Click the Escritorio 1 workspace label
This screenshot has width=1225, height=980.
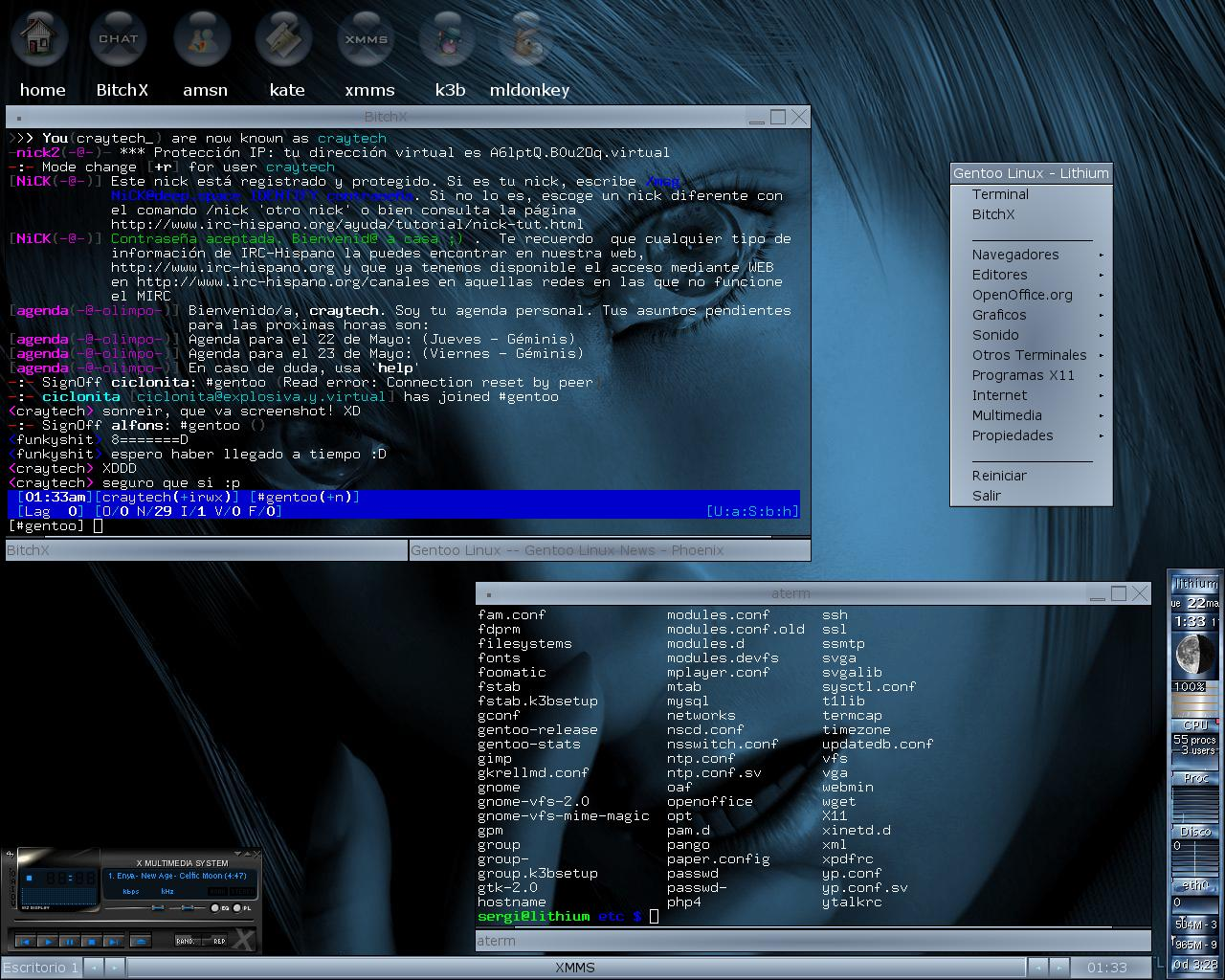click(40, 968)
